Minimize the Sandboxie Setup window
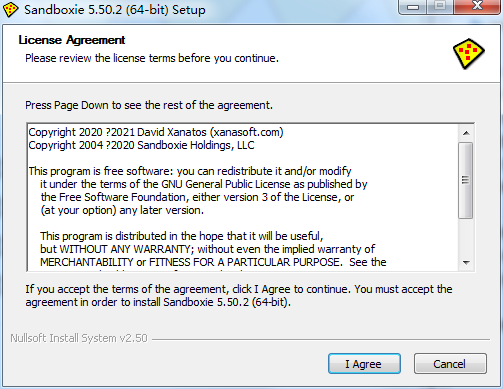Screen dimensions: 503x389 click(413, 7)
